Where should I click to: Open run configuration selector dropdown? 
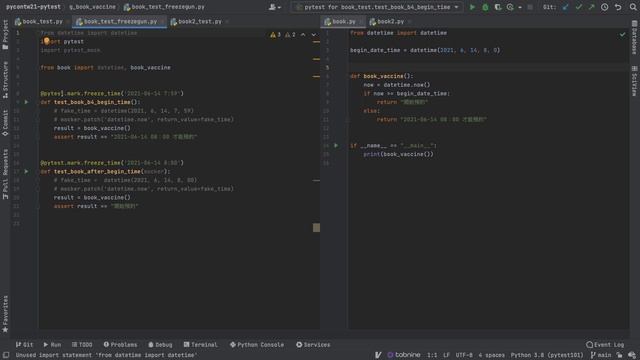tap(377, 7)
